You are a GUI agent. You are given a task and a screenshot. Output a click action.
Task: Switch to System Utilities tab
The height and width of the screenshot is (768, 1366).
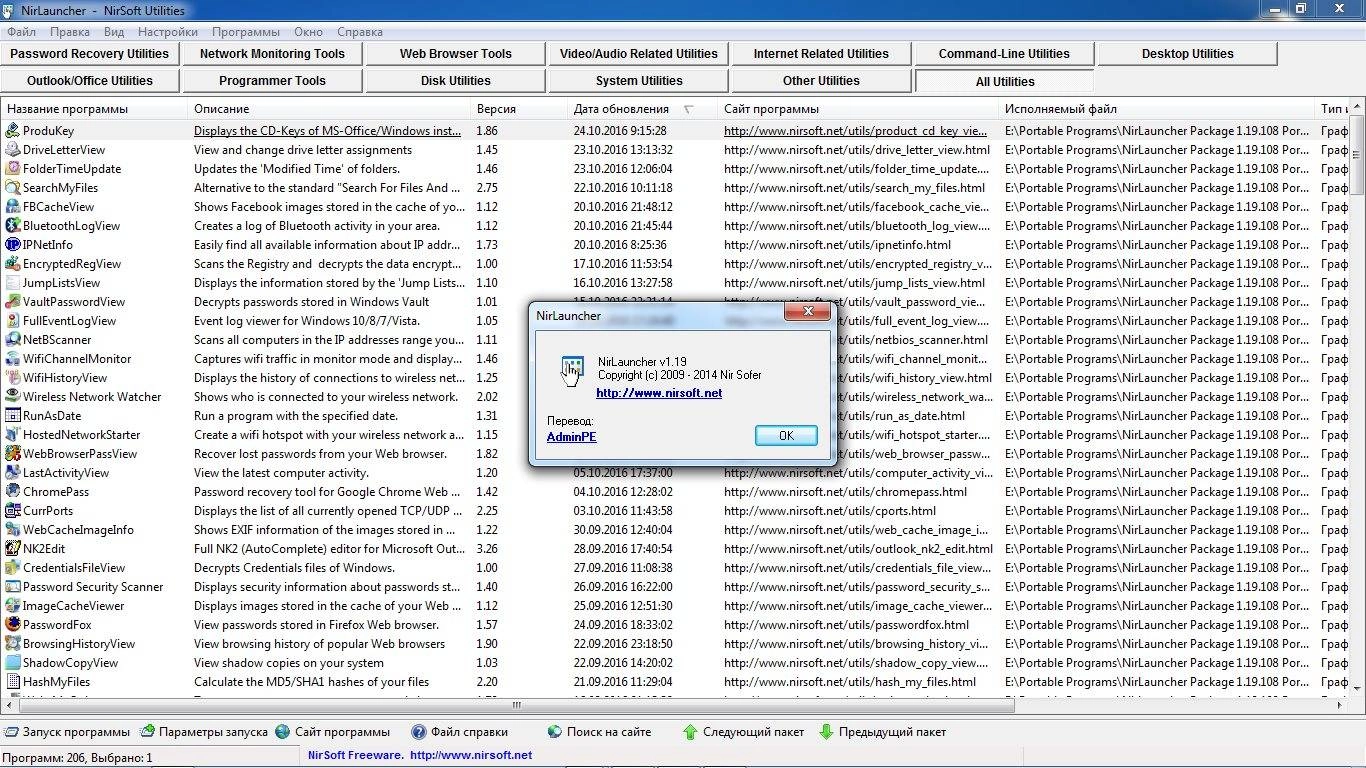coord(638,81)
